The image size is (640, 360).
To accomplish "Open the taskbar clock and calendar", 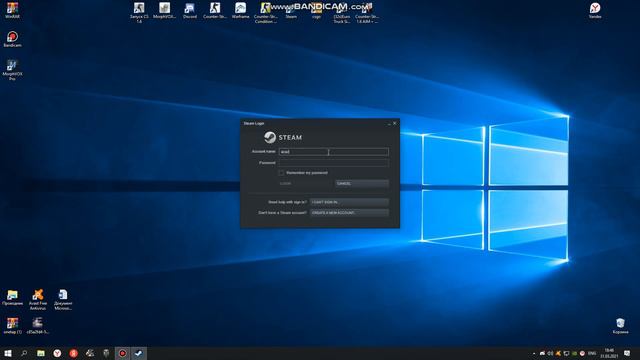I will 609,353.
